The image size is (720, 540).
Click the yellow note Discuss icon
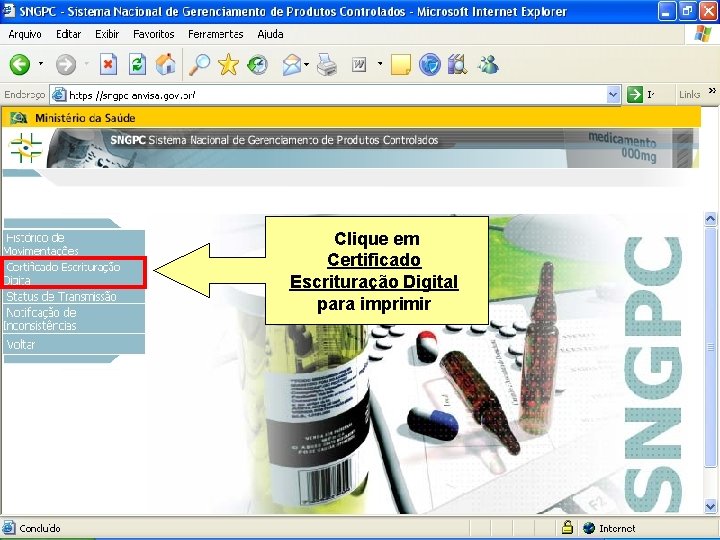(x=401, y=65)
